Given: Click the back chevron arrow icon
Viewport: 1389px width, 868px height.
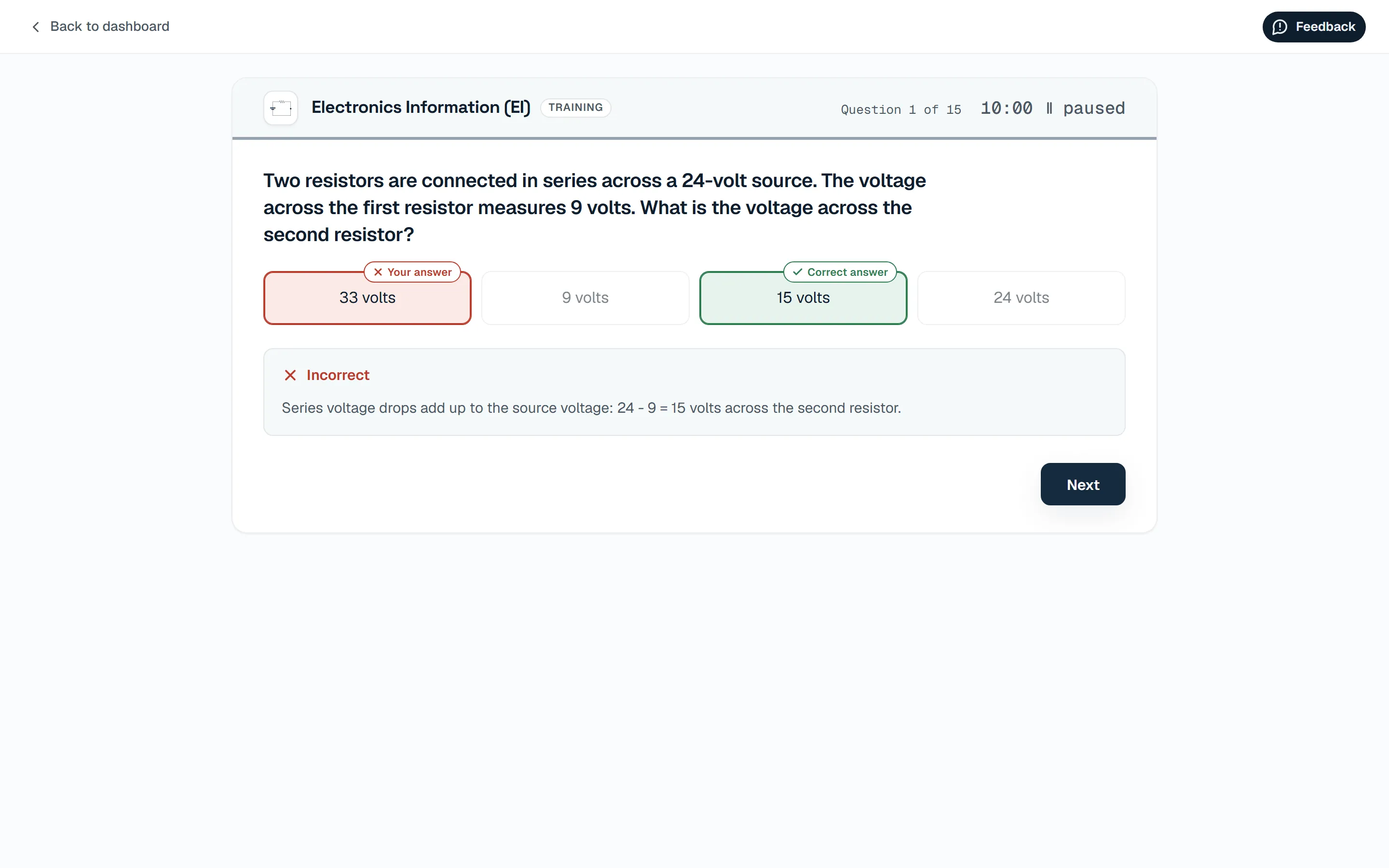Looking at the screenshot, I should [x=36, y=27].
